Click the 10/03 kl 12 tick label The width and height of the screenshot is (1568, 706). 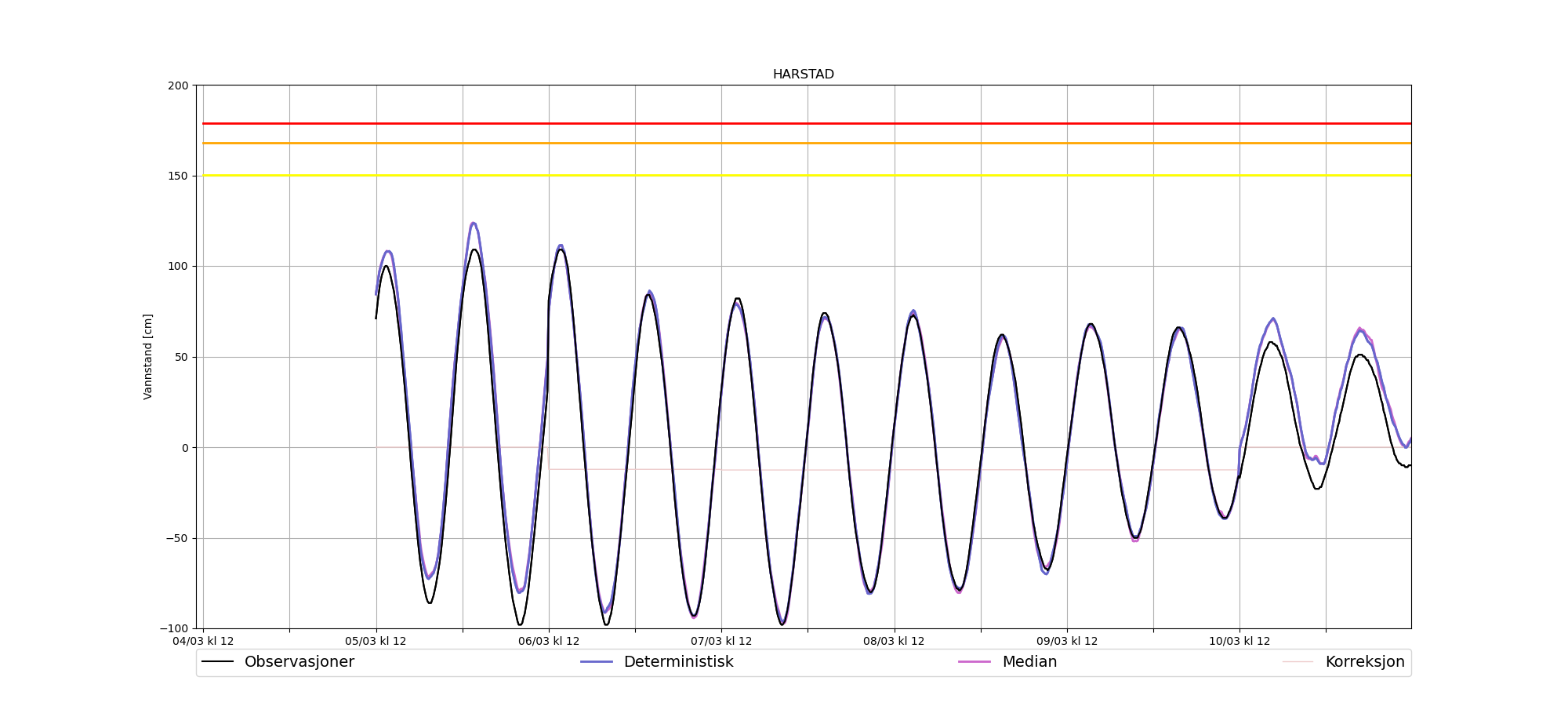coord(1239,642)
